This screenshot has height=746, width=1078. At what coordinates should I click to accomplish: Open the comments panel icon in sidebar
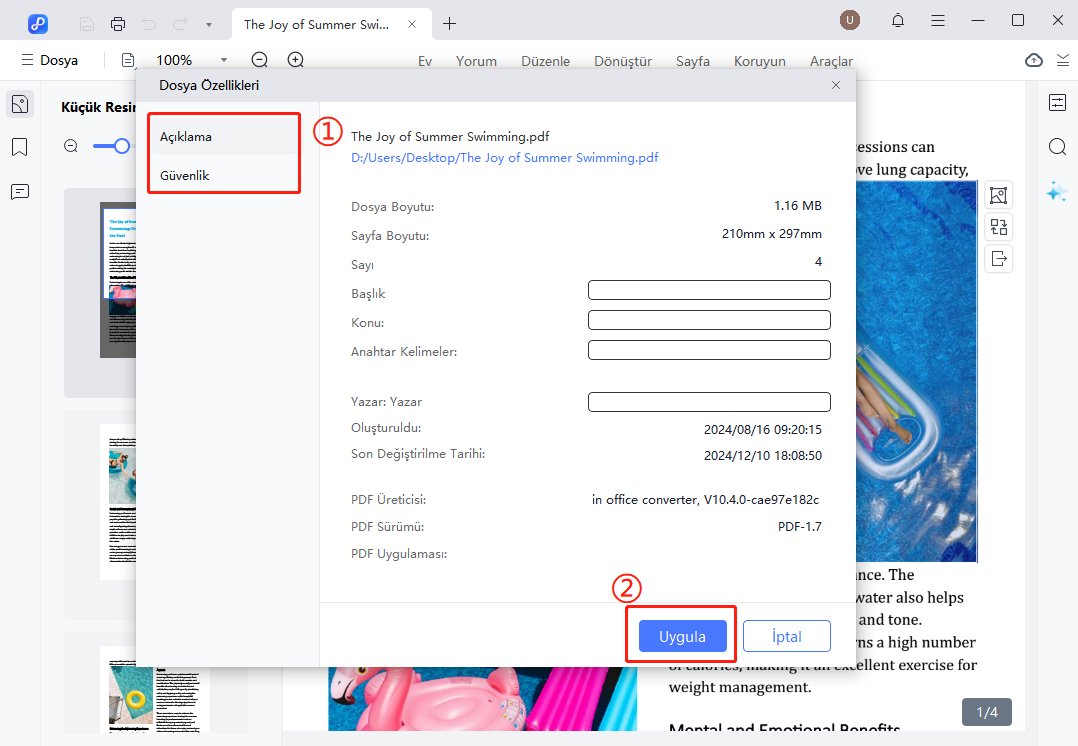coord(19,192)
